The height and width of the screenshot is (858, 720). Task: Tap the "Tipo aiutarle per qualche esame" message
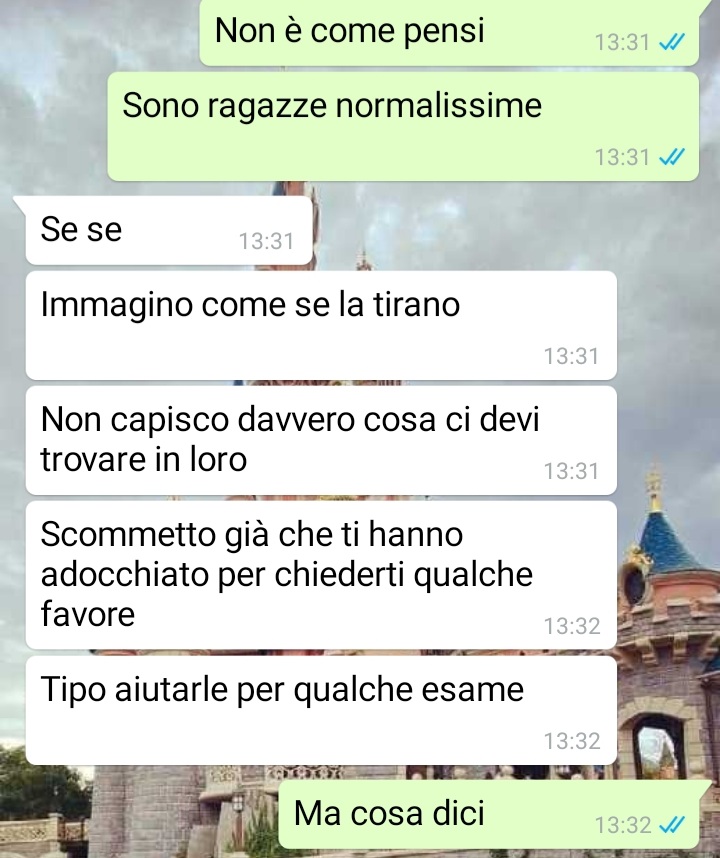(x=321, y=710)
